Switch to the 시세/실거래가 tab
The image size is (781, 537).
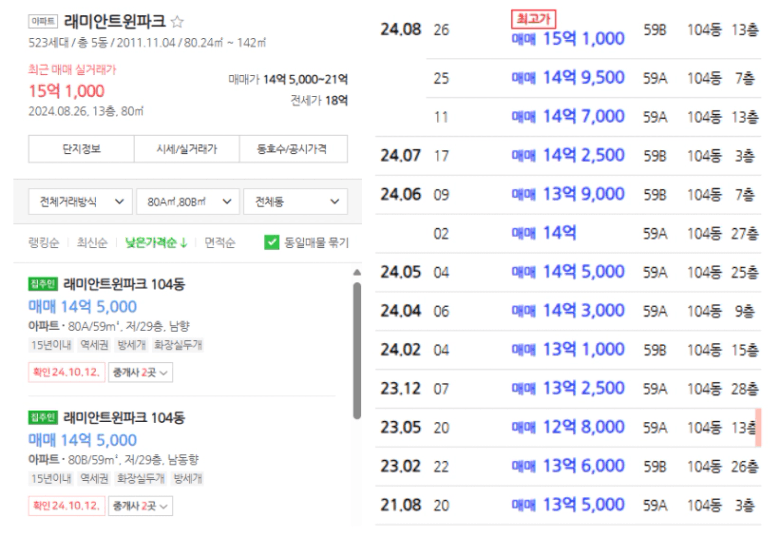pos(187,149)
